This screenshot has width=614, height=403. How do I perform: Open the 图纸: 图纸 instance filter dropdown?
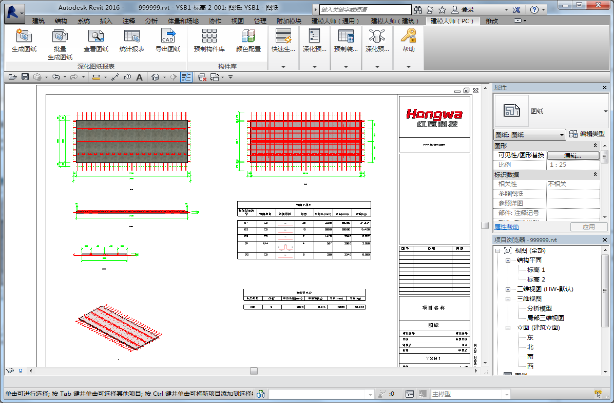(x=529, y=134)
